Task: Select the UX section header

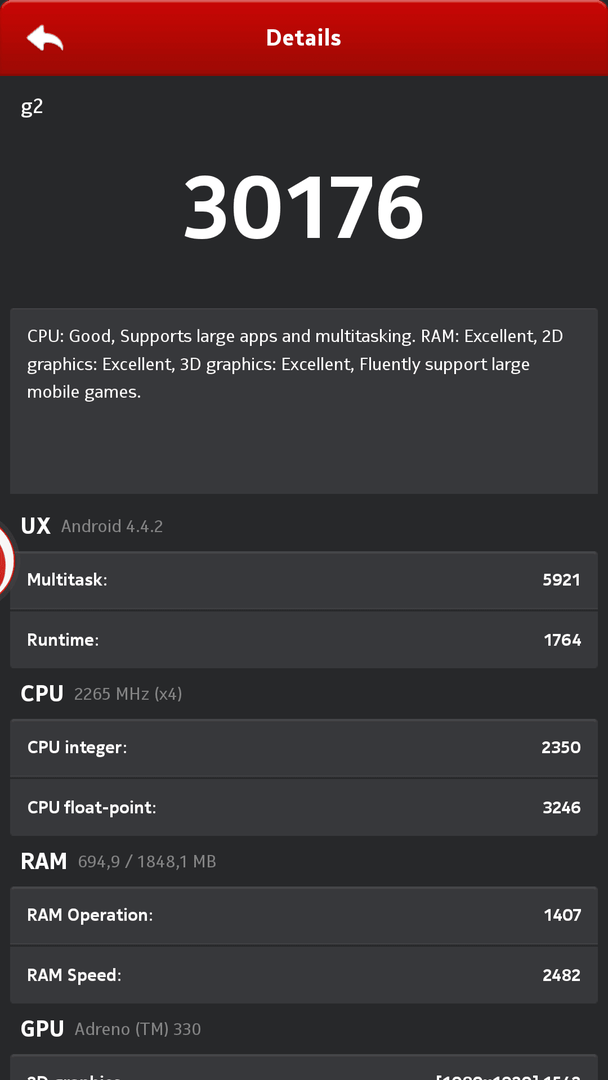Action: coord(36,526)
